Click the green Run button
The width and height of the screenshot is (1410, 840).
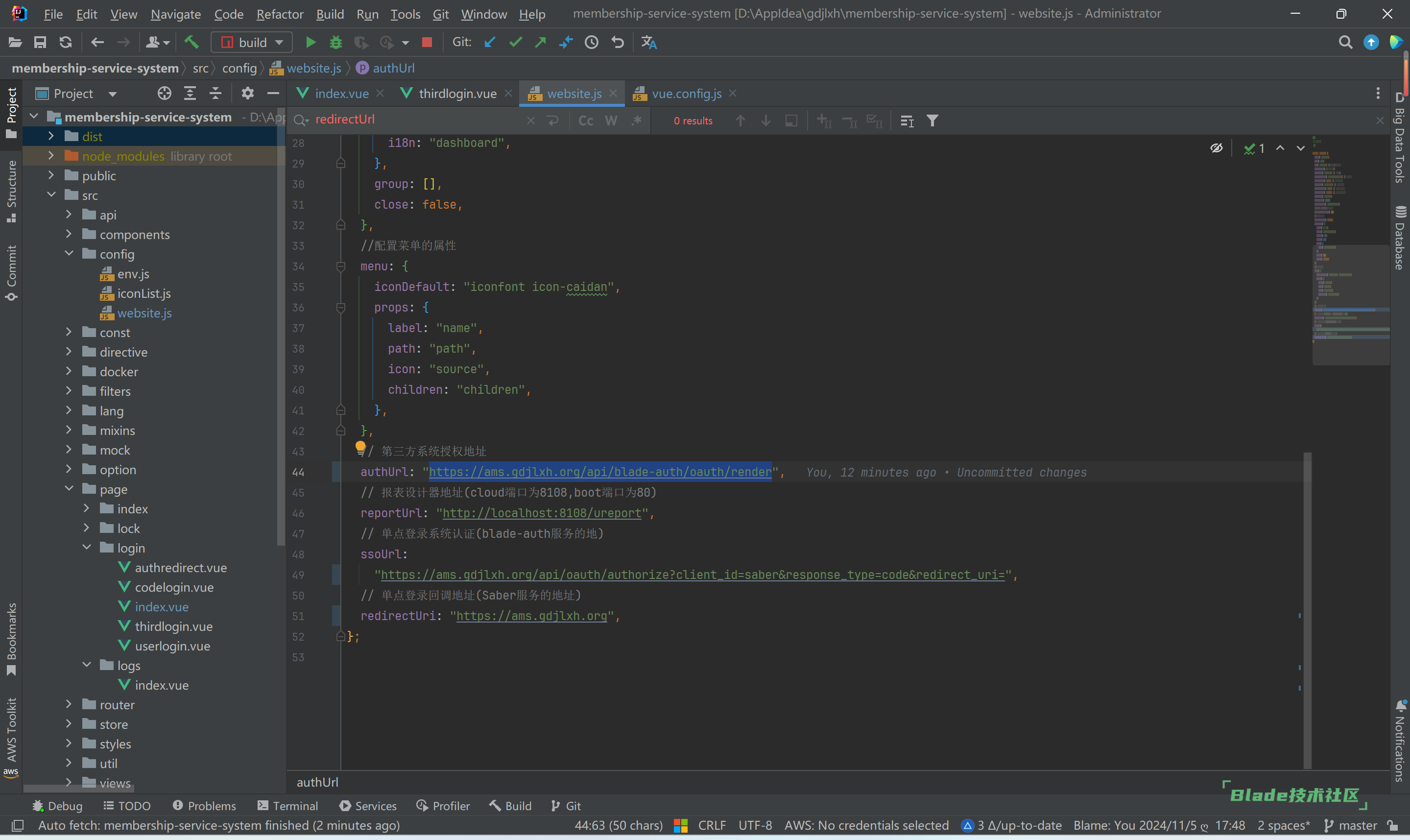pyautogui.click(x=310, y=43)
